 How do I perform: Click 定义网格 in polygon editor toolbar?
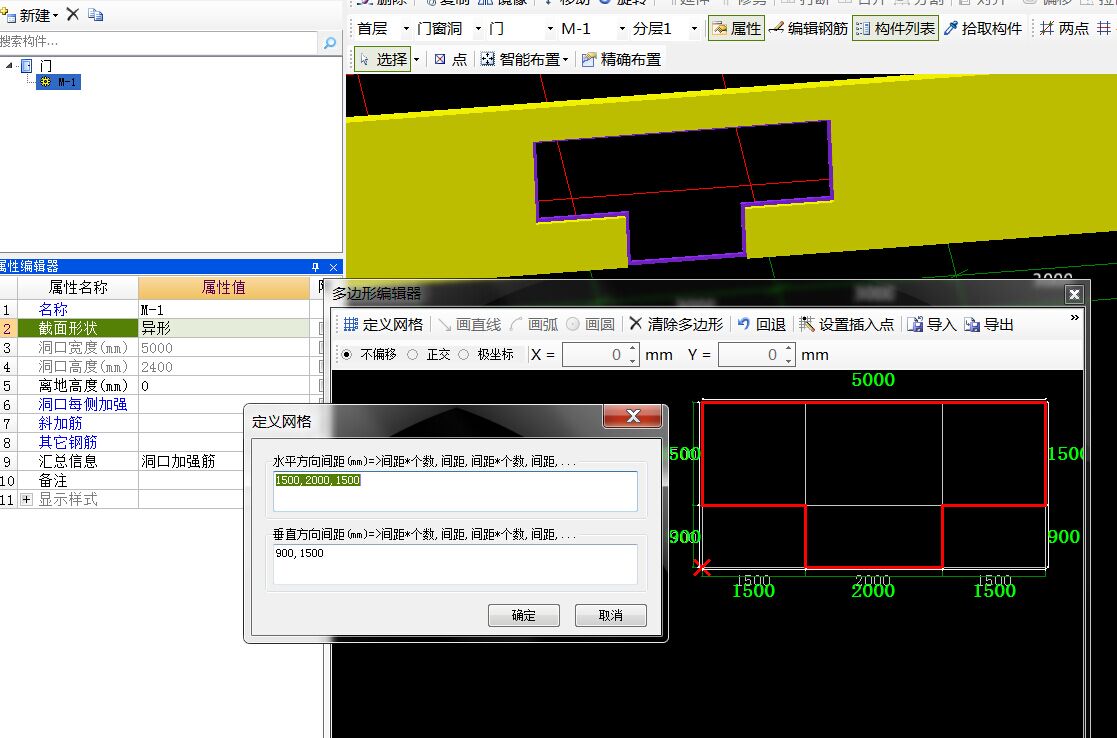click(383, 325)
